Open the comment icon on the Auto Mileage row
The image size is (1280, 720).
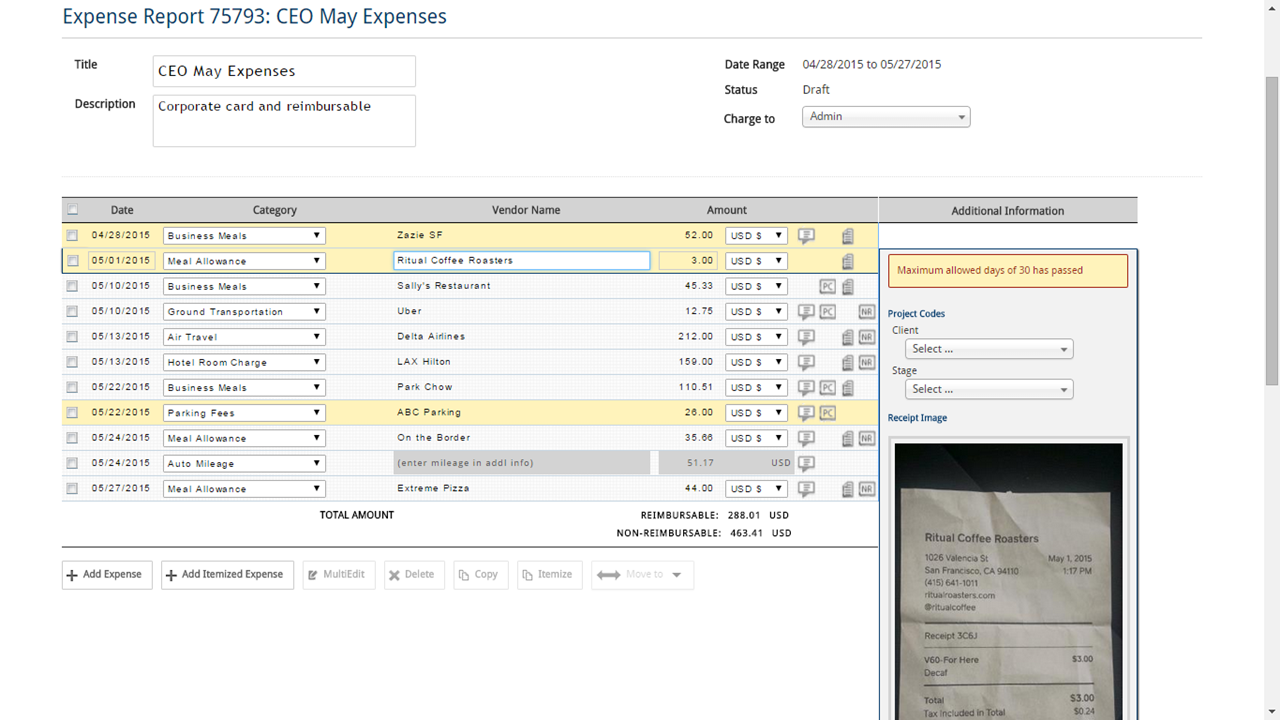click(x=806, y=464)
